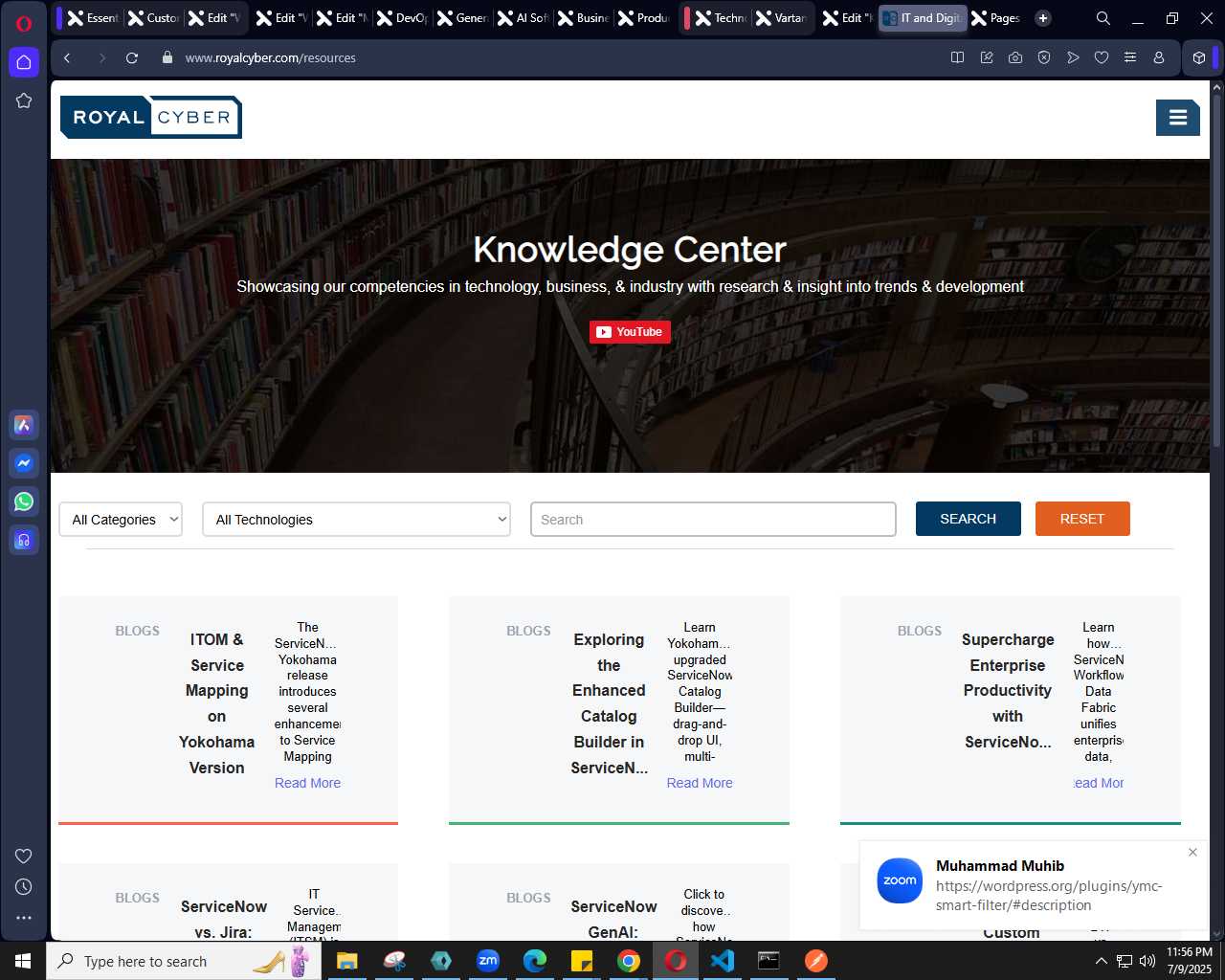Open the Zoom app in the taskbar

coord(488,961)
